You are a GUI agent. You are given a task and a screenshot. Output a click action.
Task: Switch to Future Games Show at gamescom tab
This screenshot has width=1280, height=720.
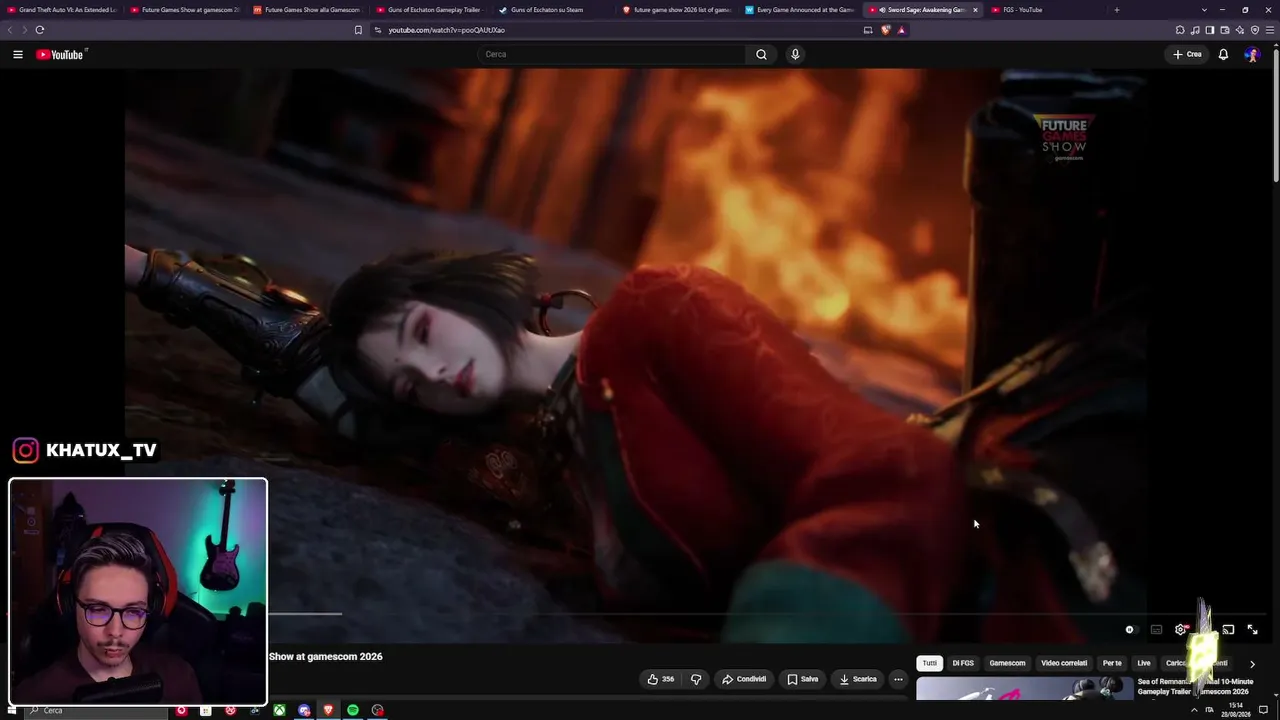click(x=186, y=10)
